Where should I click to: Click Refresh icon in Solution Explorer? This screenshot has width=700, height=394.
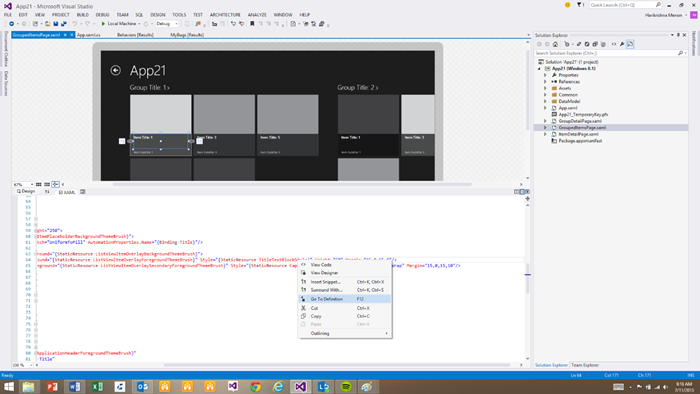pyautogui.click(x=587, y=44)
